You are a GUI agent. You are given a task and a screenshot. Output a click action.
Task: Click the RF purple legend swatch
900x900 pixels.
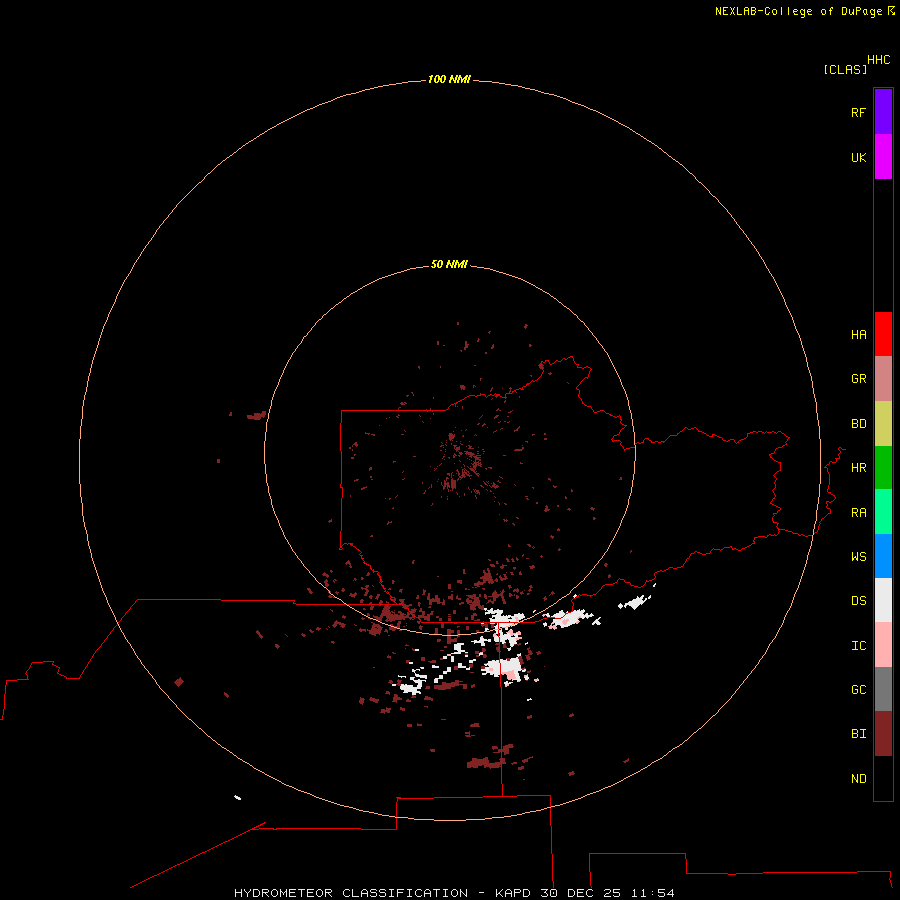coord(883,112)
